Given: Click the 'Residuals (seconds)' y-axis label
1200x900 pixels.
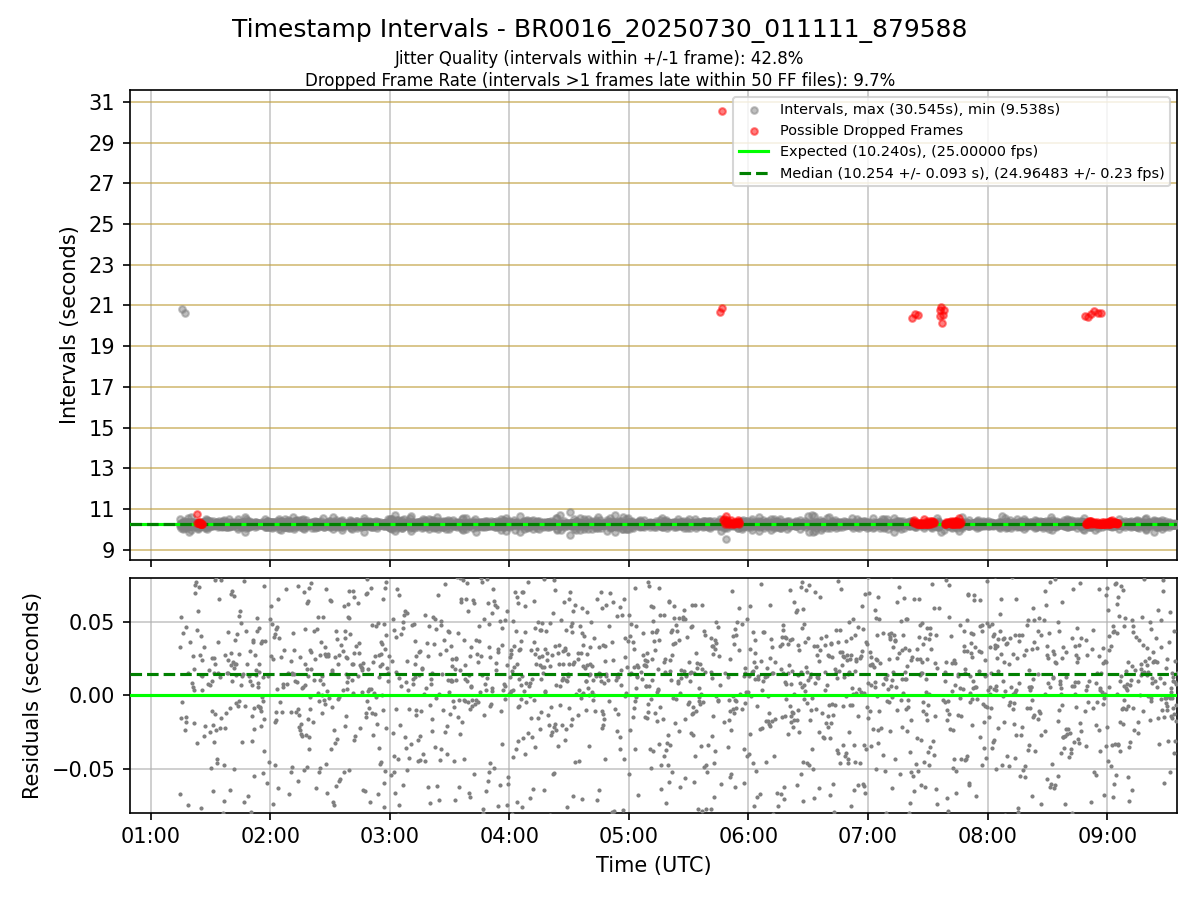Looking at the screenshot, I should pos(31,696).
